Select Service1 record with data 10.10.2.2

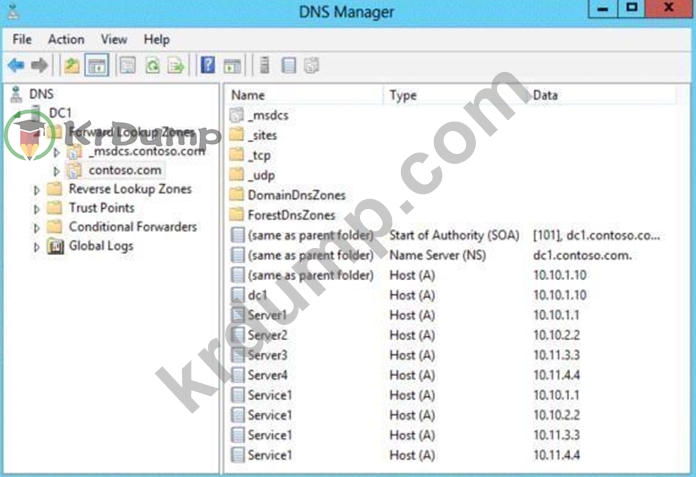click(405, 415)
